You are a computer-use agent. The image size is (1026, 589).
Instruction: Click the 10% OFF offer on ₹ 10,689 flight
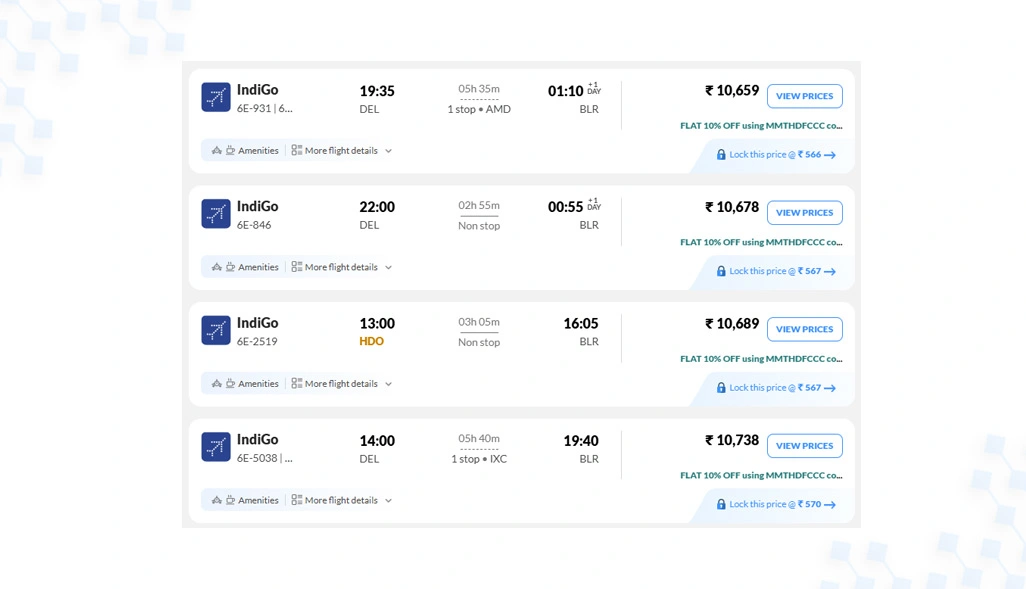tap(761, 359)
